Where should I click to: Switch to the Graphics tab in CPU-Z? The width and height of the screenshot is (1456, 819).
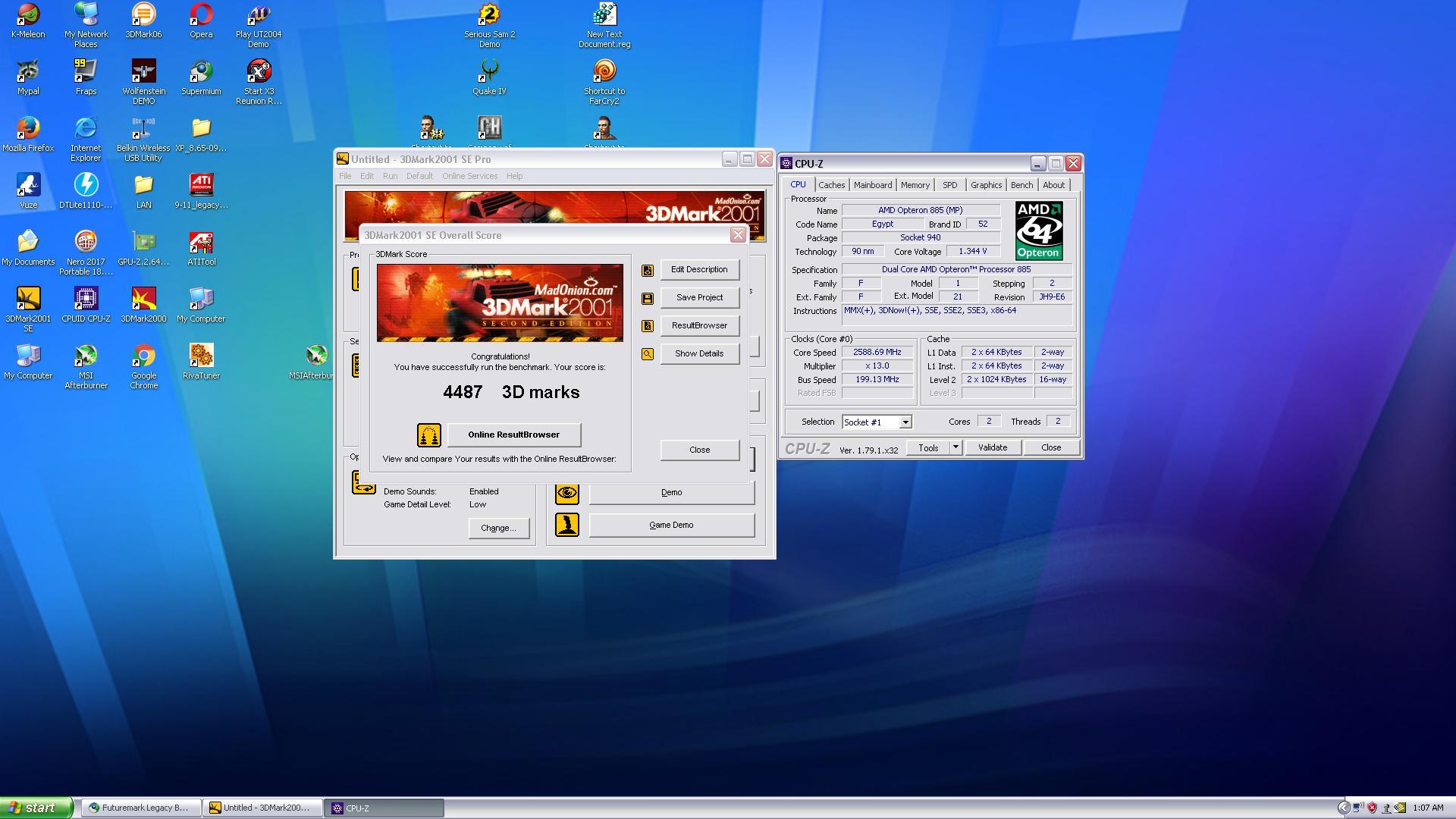click(985, 185)
